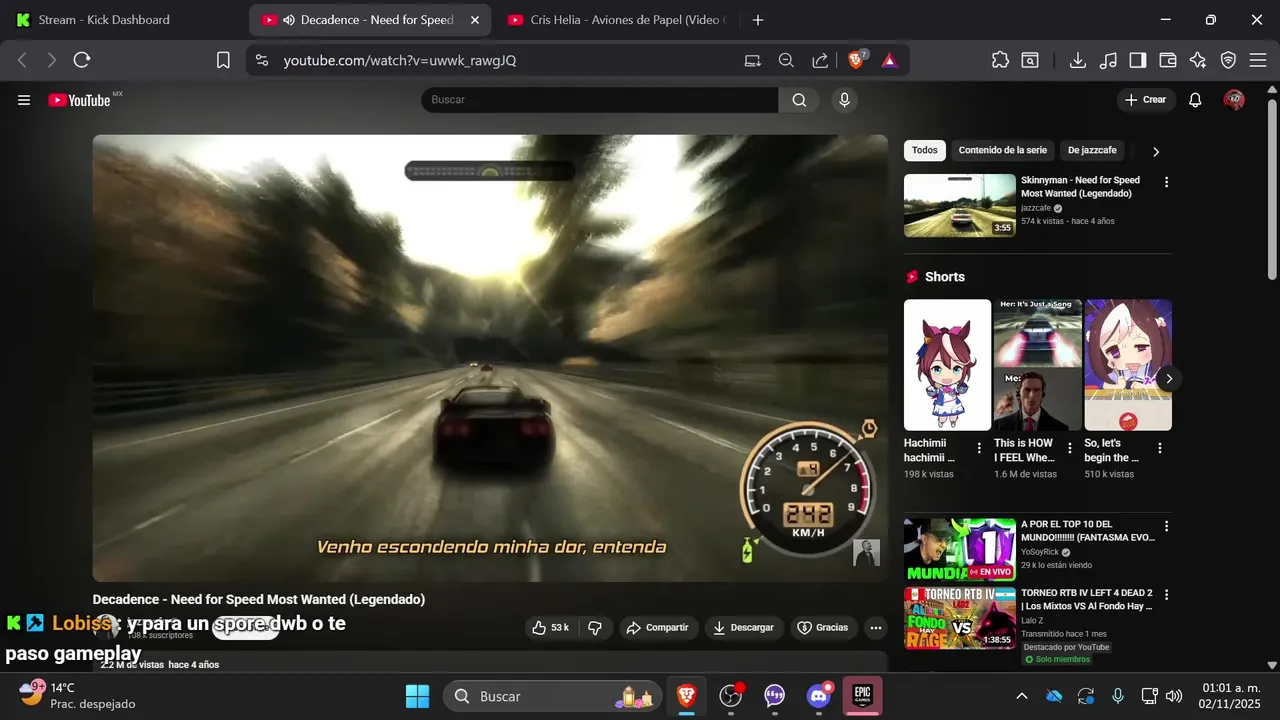Viewport: 1280px width, 720px height.
Task: Open the 'So, let's begin the' short thumbnail
Action: click(x=1128, y=365)
